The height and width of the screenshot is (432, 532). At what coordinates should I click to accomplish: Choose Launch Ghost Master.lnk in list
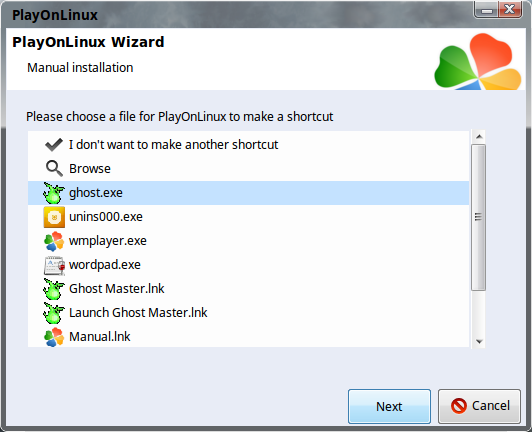click(248, 313)
